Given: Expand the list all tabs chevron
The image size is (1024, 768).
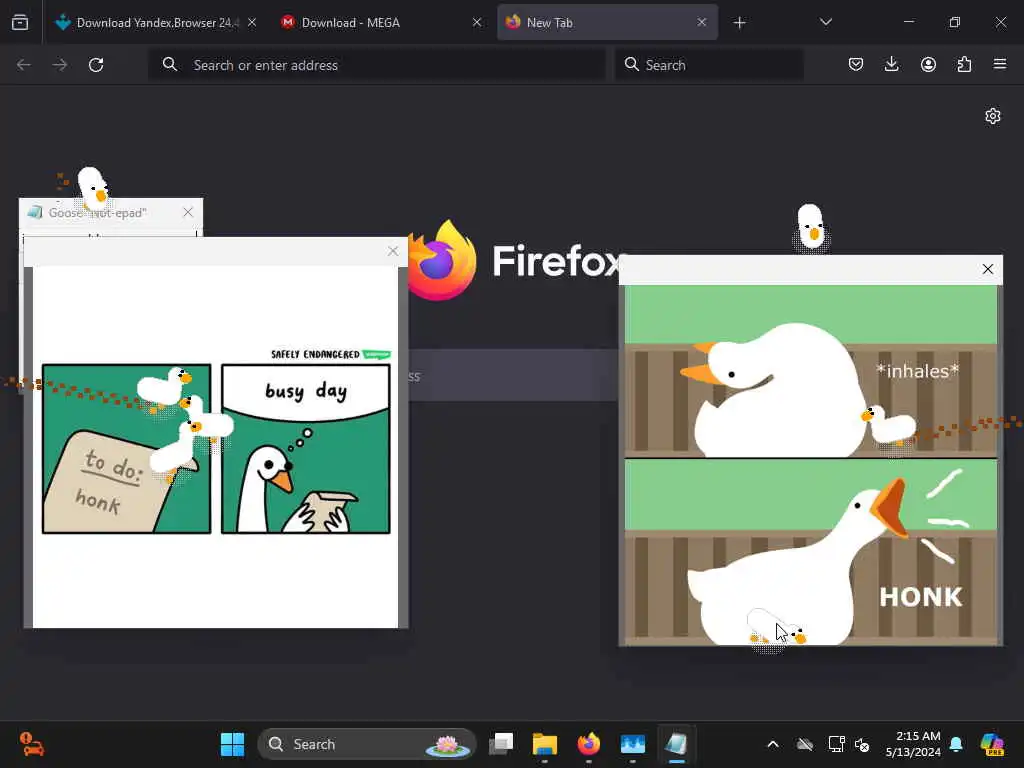Looking at the screenshot, I should [x=825, y=23].
